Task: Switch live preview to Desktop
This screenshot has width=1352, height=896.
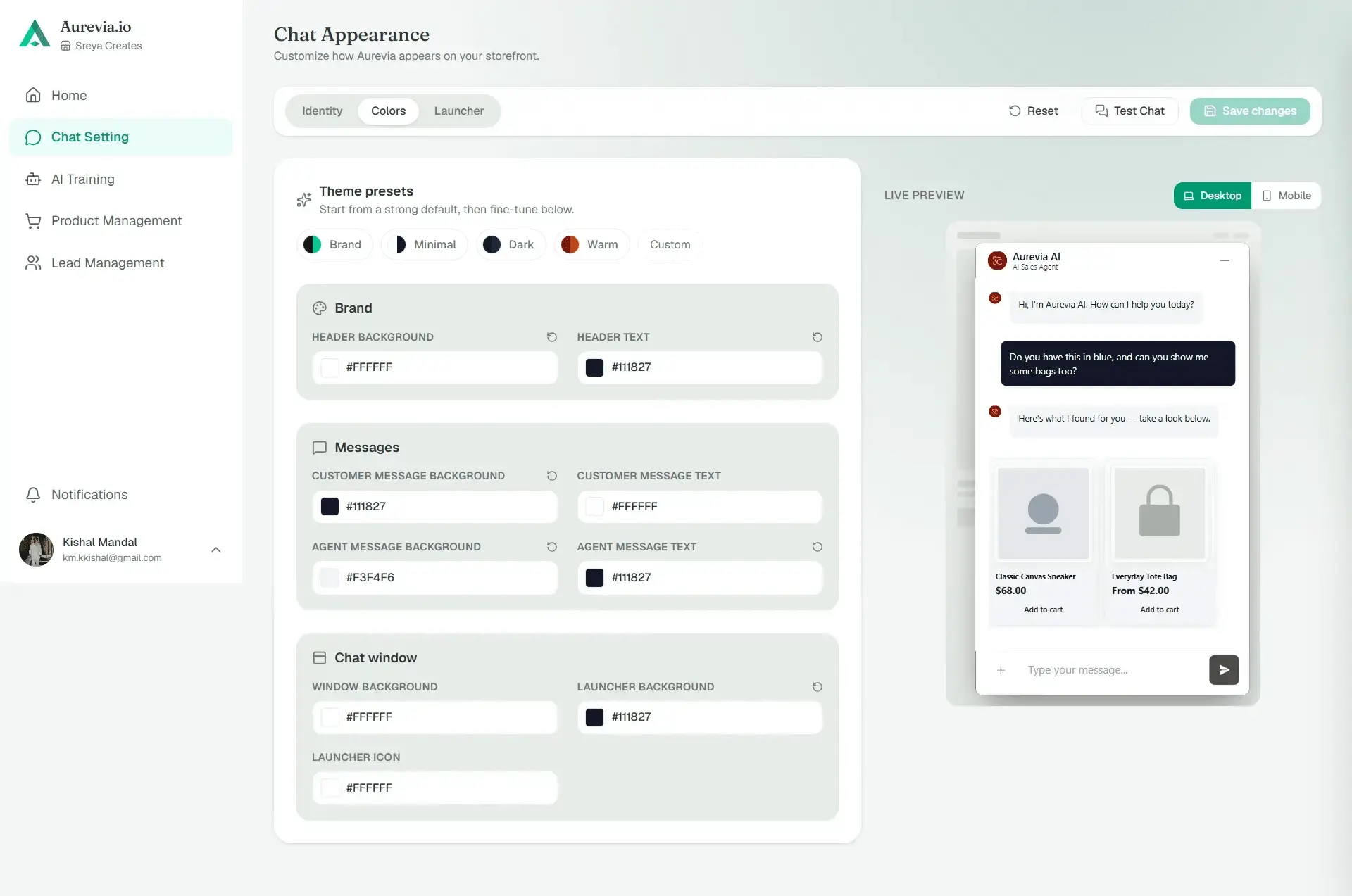Action: pos(1213,196)
